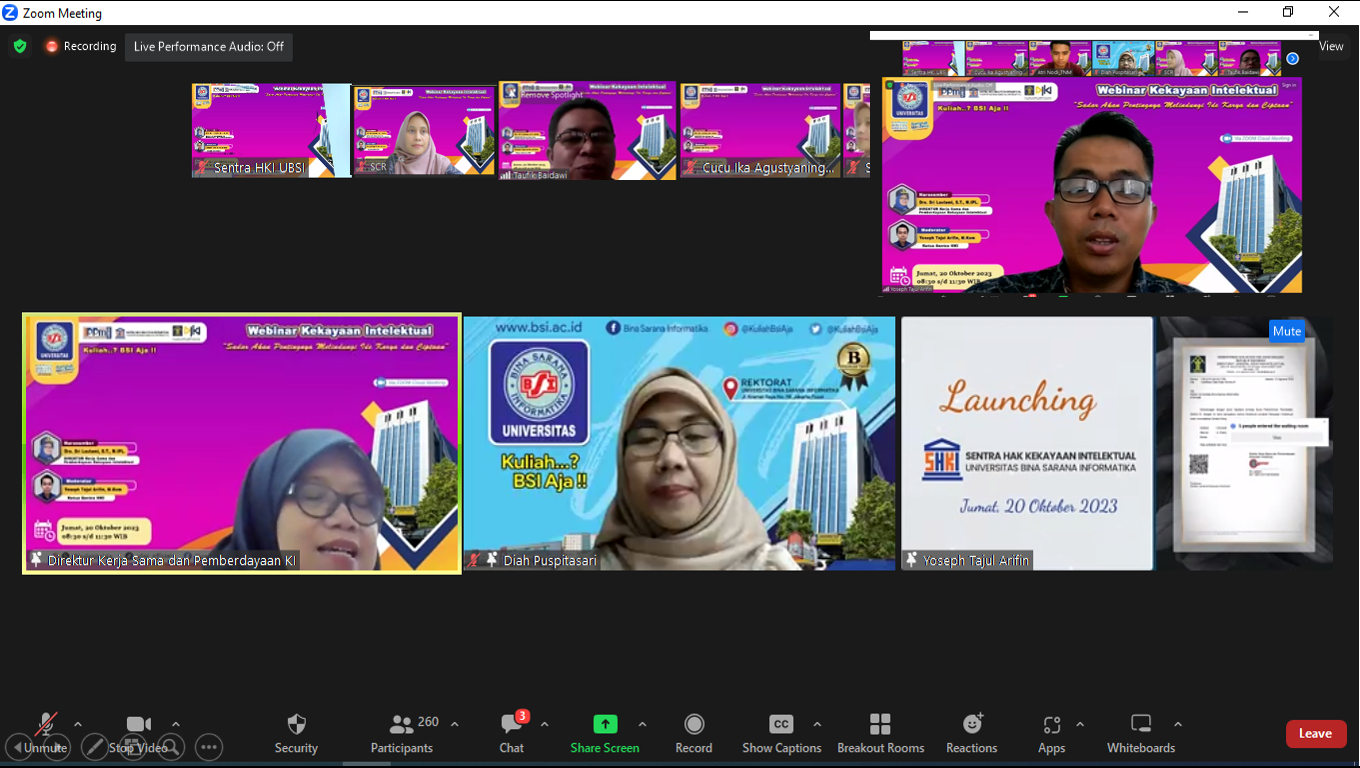Expand caret next to Apps

click(1080, 724)
